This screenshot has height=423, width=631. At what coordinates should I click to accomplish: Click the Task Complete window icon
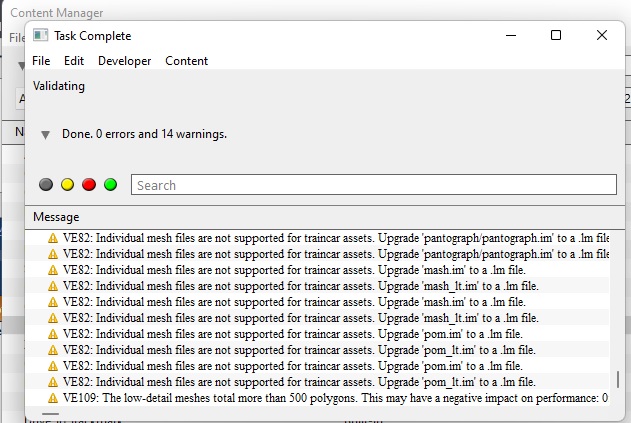point(40,35)
